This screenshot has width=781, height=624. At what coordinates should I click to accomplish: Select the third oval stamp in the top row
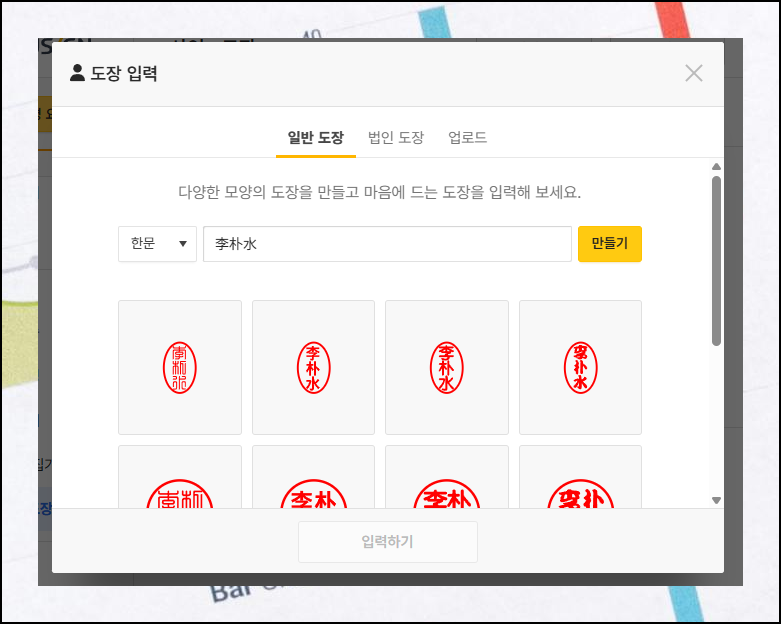click(x=447, y=368)
